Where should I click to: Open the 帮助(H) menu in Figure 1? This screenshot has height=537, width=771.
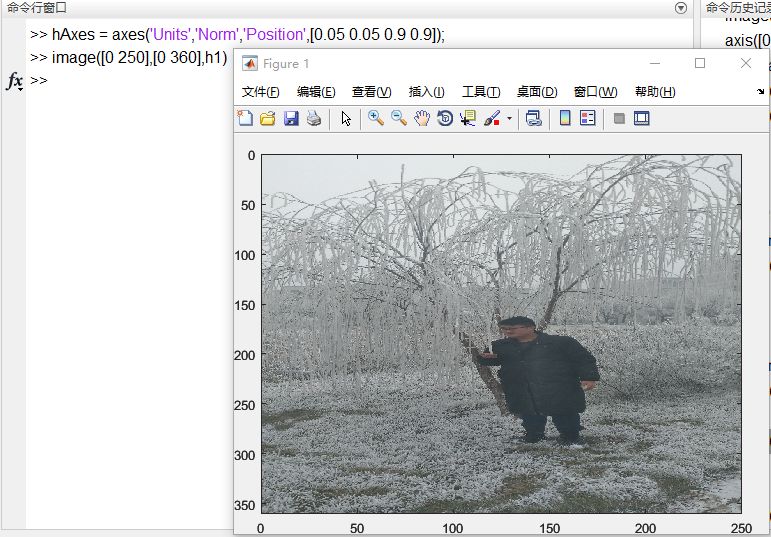click(655, 92)
